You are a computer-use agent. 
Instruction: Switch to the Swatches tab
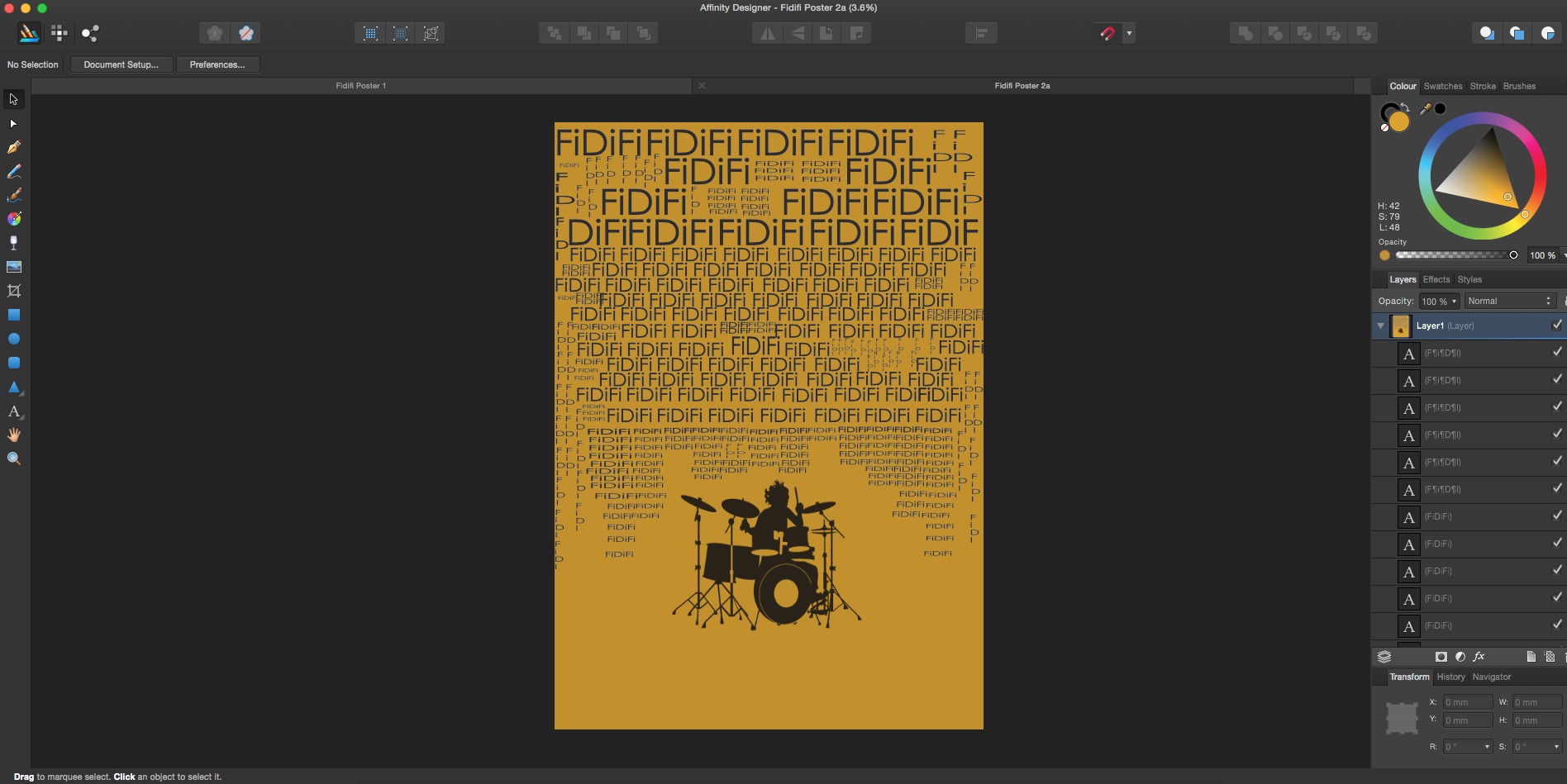tap(1442, 86)
